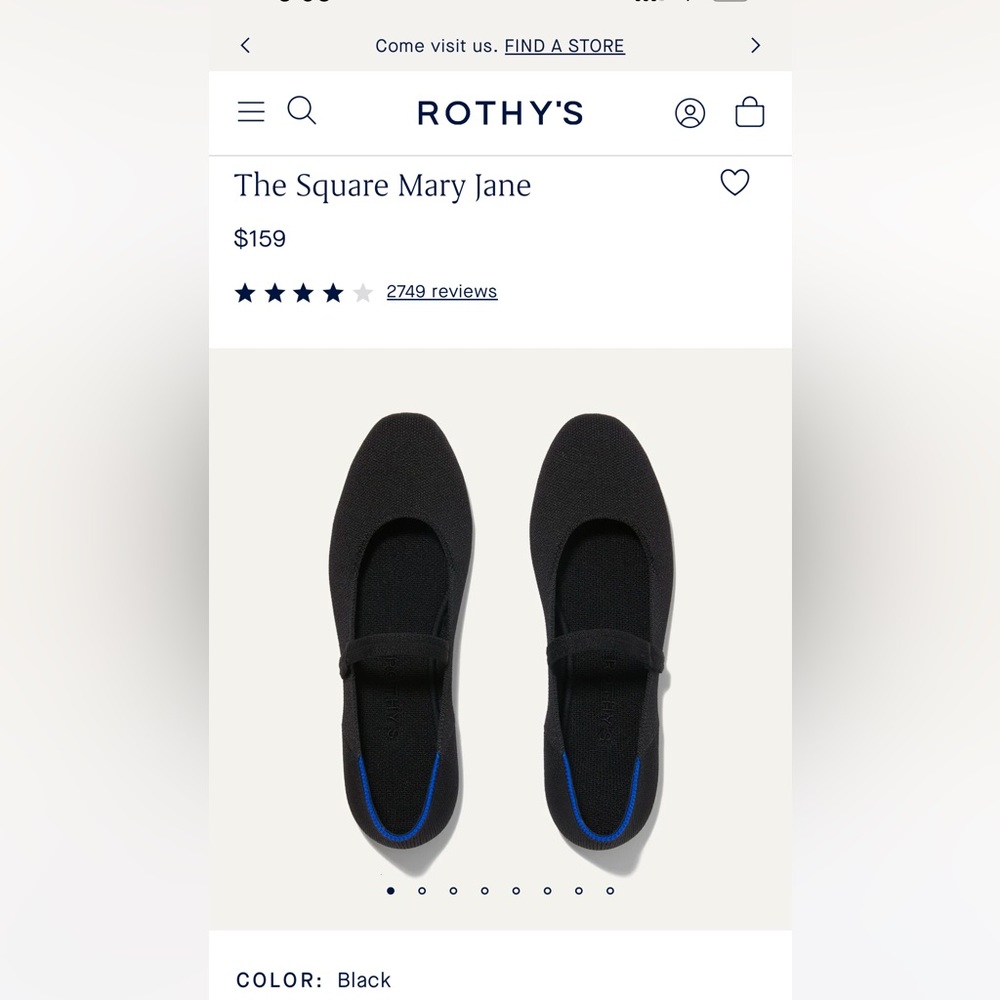Click the Mary Jane product photo
Screen dimensions: 1000x1000
point(500,630)
